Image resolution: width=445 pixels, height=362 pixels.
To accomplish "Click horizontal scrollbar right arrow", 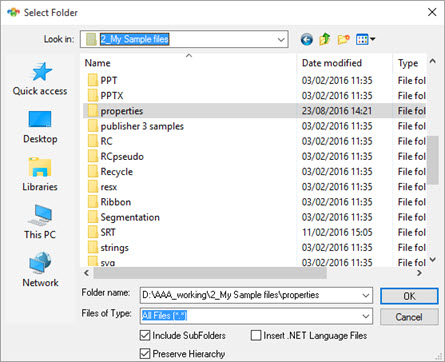I will pyautogui.click(x=419, y=273).
